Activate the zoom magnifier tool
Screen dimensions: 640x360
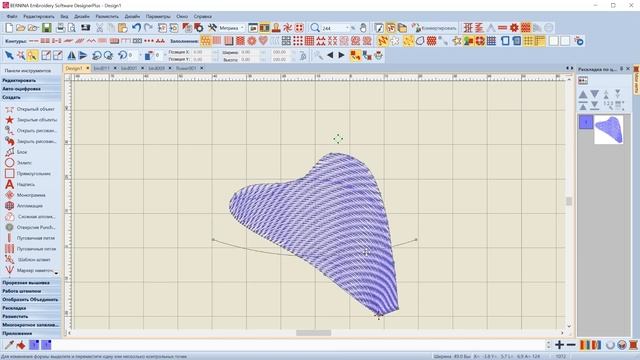pyautogui.click(x=315, y=28)
